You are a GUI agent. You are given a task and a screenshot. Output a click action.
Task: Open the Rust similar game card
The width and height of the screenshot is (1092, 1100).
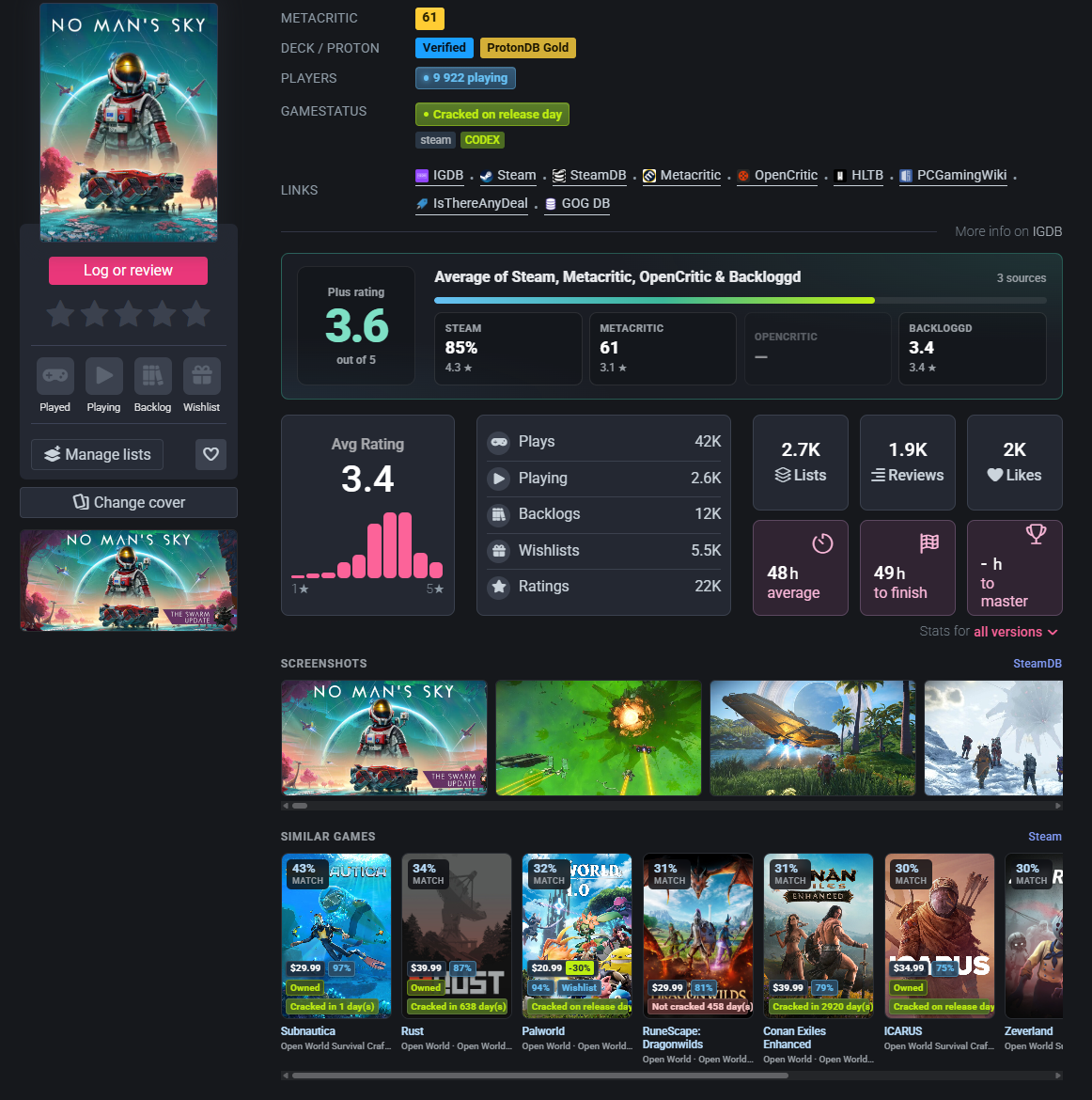click(457, 935)
